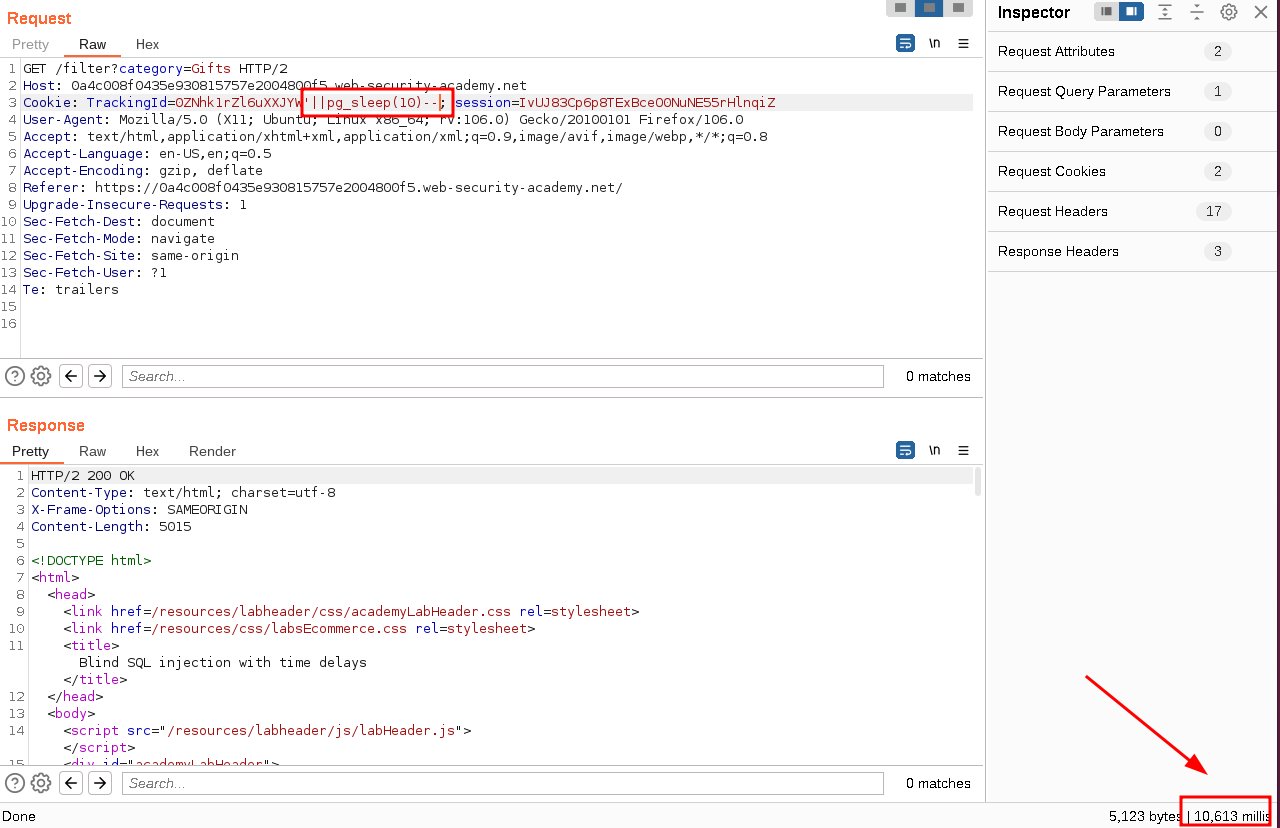Click the Cookie header line in request
The image size is (1280, 828).
[399, 102]
